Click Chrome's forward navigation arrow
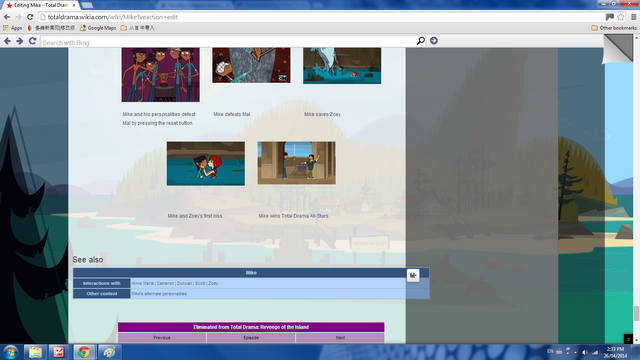This screenshot has width=640, height=360. (x=18, y=17)
